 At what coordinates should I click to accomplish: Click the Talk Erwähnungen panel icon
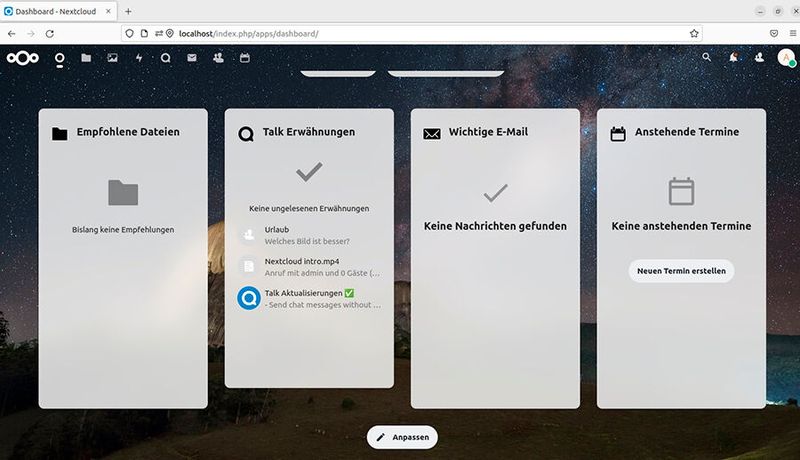coord(246,134)
